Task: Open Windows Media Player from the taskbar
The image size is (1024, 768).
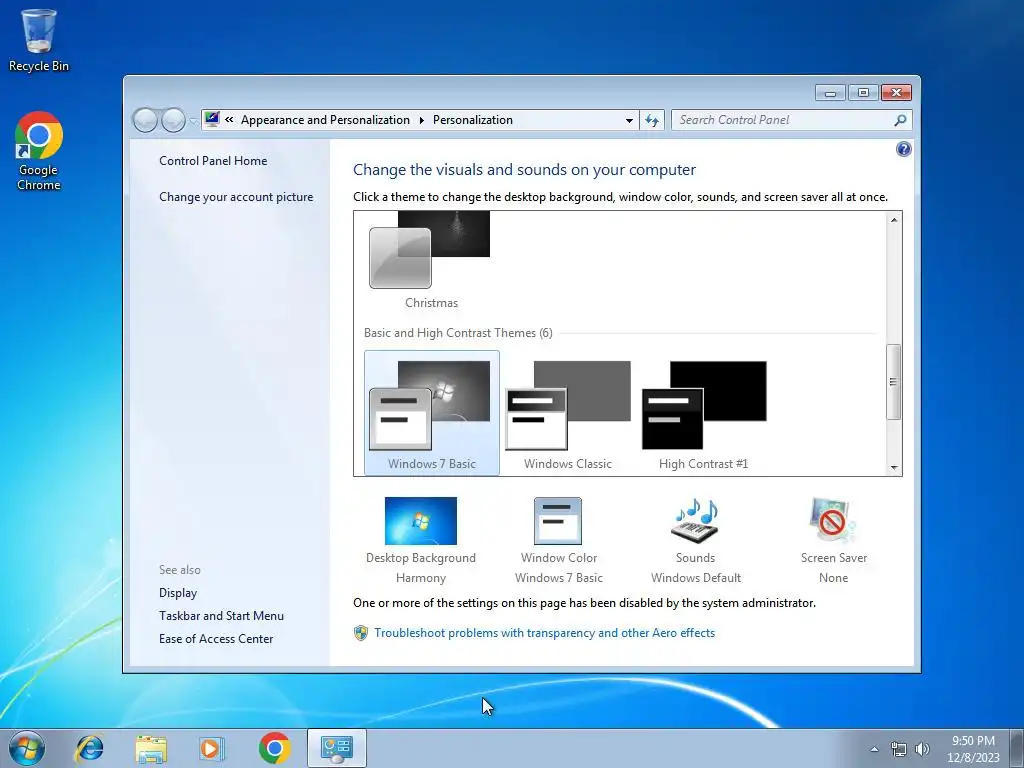Action: tap(211, 748)
